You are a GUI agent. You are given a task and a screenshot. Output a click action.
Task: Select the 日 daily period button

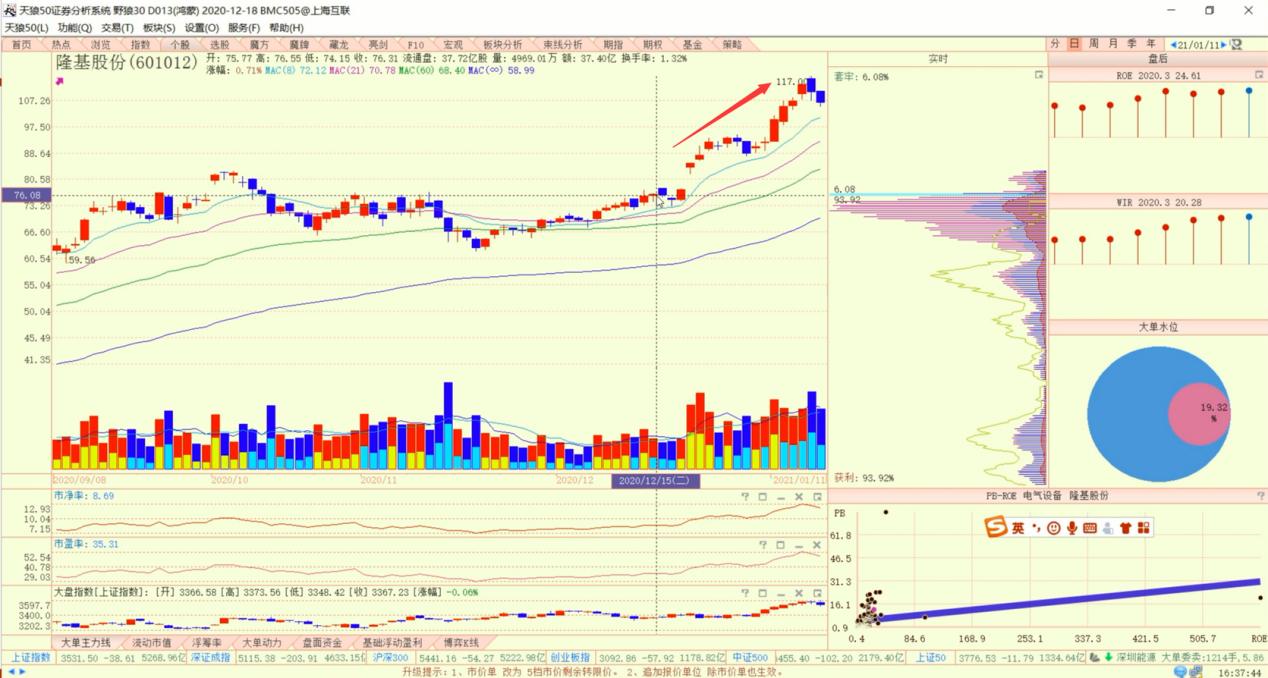[1074, 44]
